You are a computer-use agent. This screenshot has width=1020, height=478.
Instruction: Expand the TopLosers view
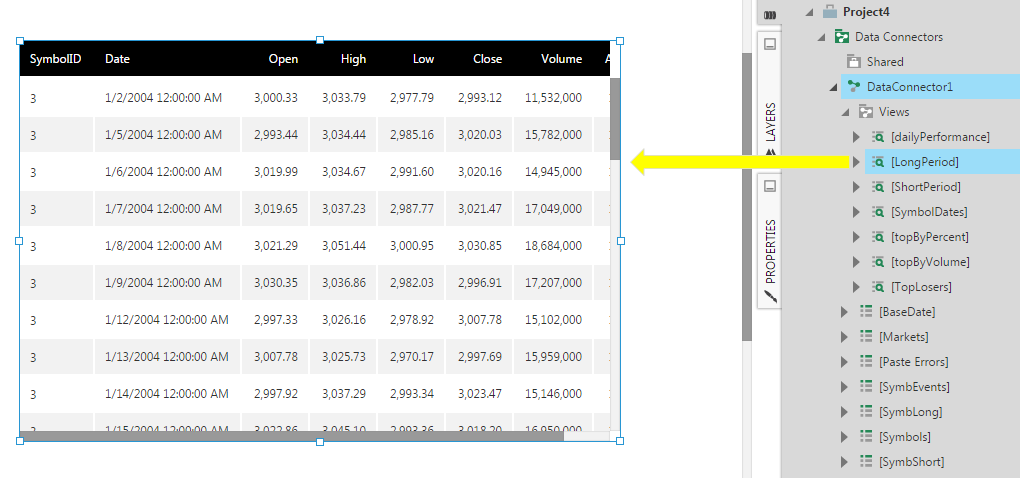857,287
